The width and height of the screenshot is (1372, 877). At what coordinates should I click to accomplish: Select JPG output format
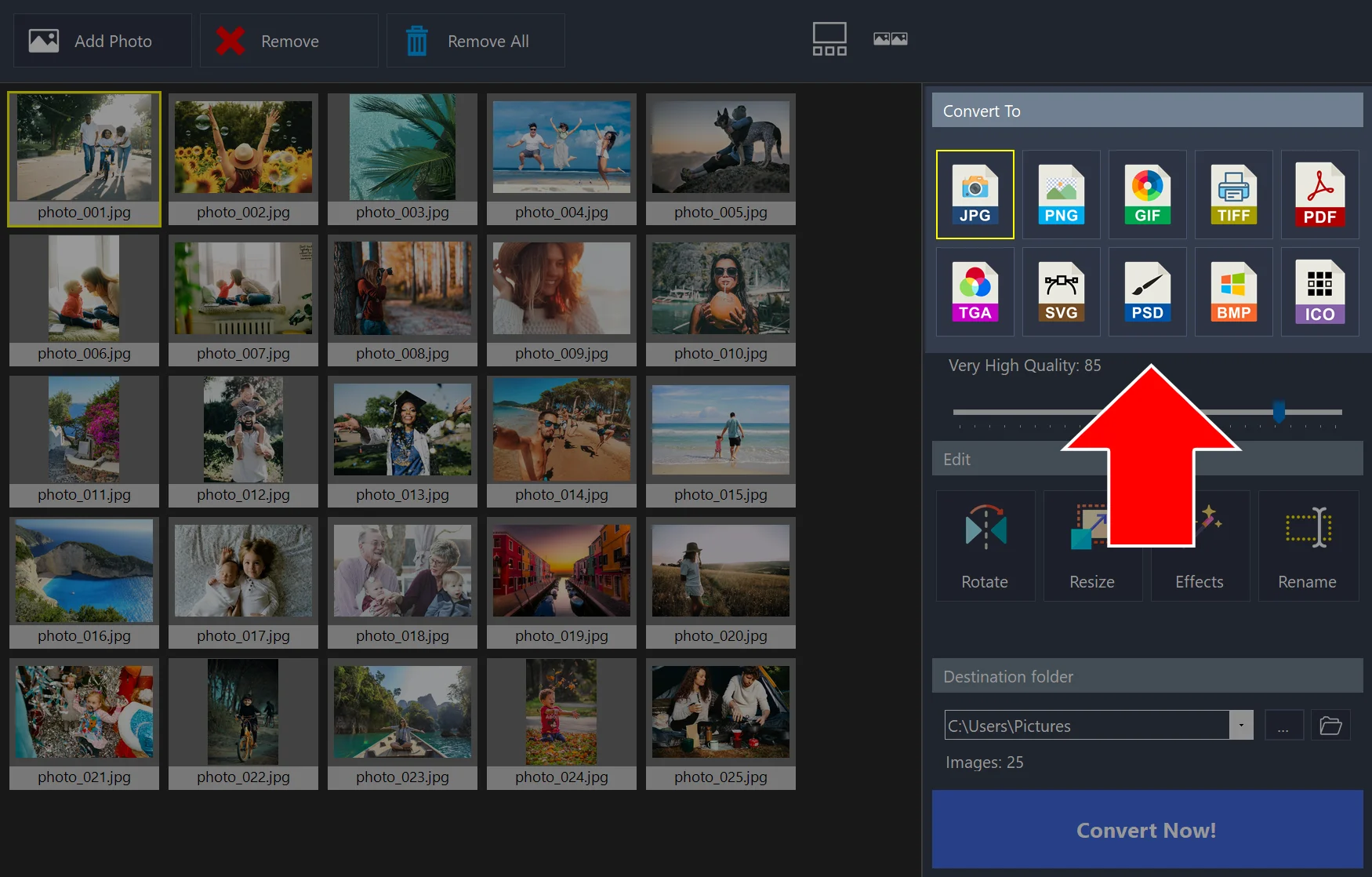[x=975, y=195]
